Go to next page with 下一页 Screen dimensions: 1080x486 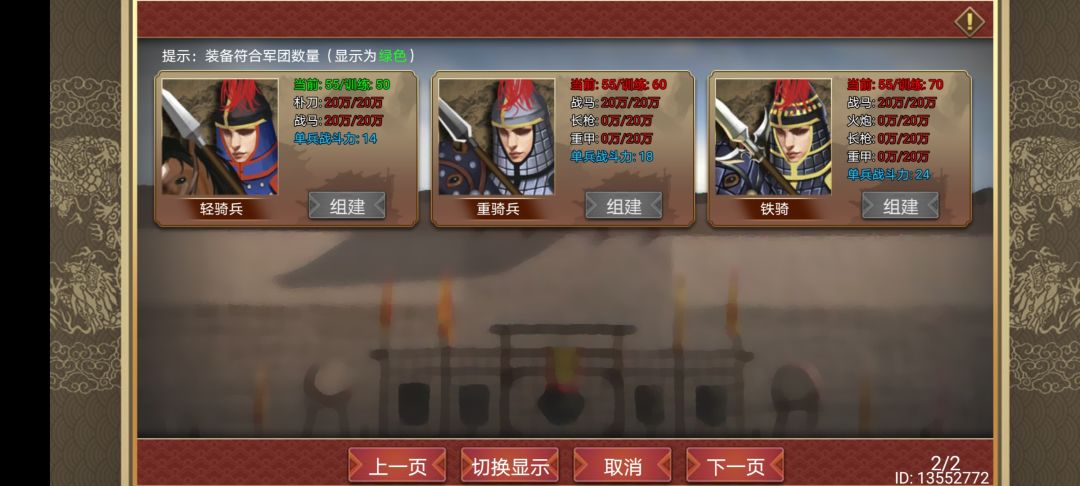735,465
